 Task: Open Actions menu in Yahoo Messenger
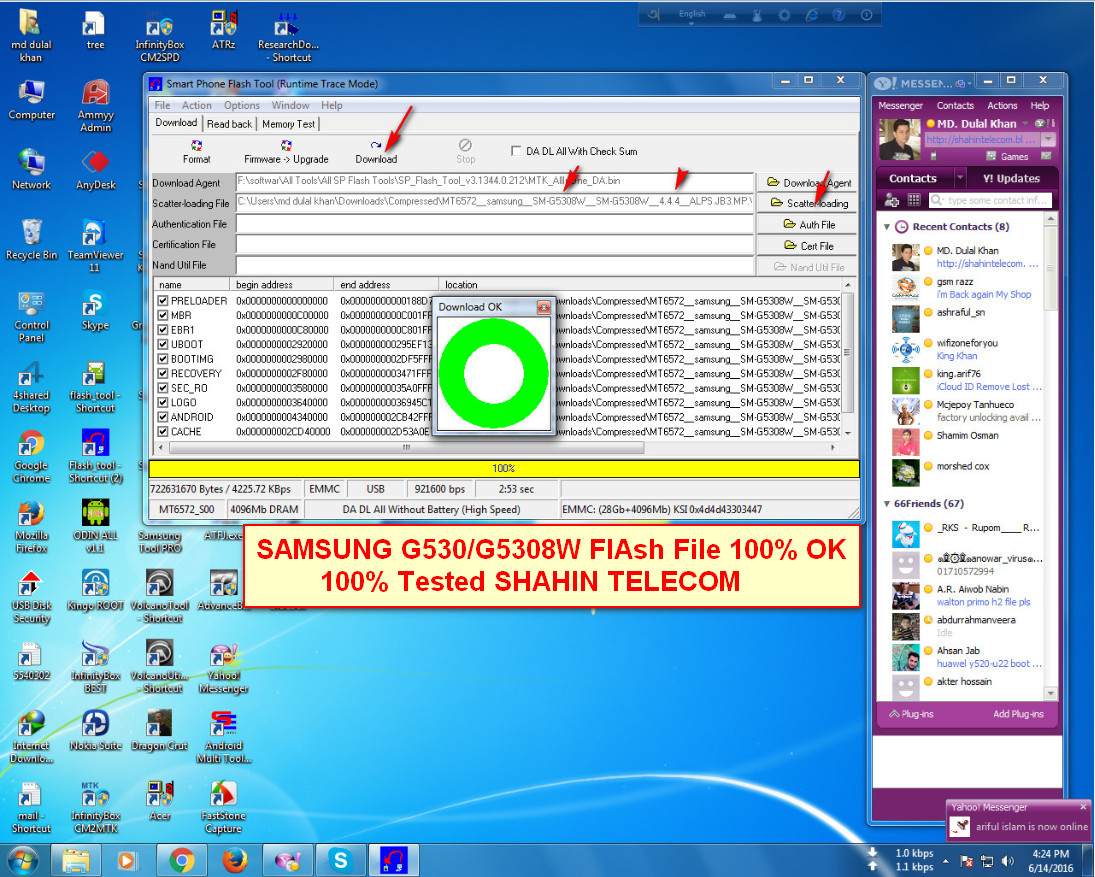tap(1001, 105)
